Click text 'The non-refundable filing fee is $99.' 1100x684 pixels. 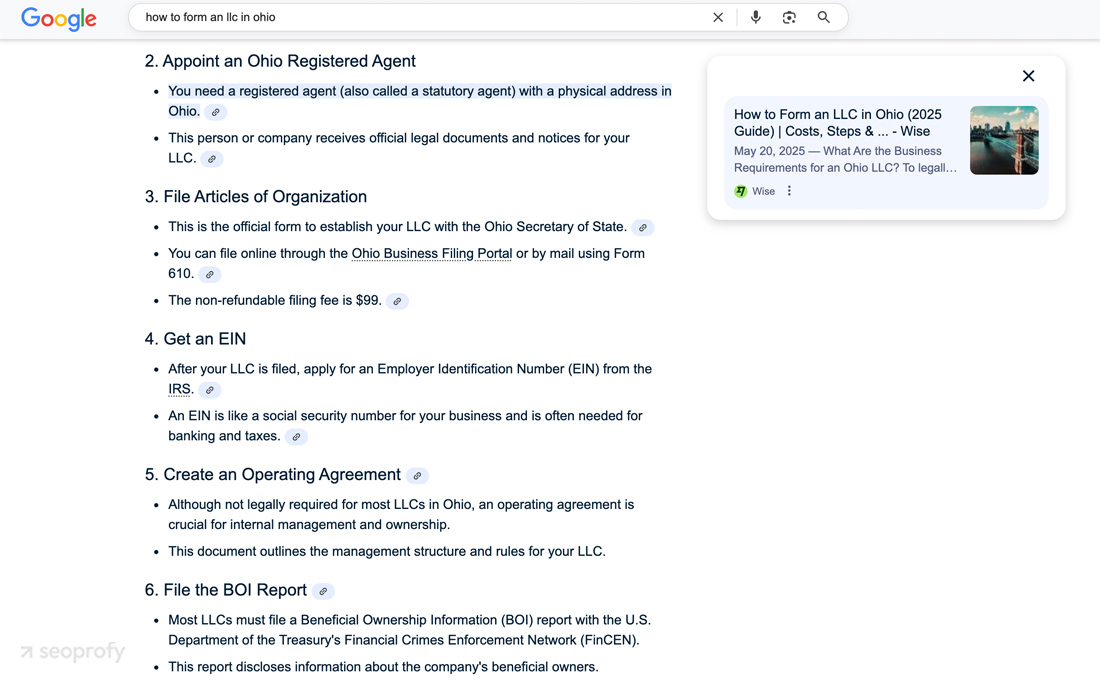(275, 300)
